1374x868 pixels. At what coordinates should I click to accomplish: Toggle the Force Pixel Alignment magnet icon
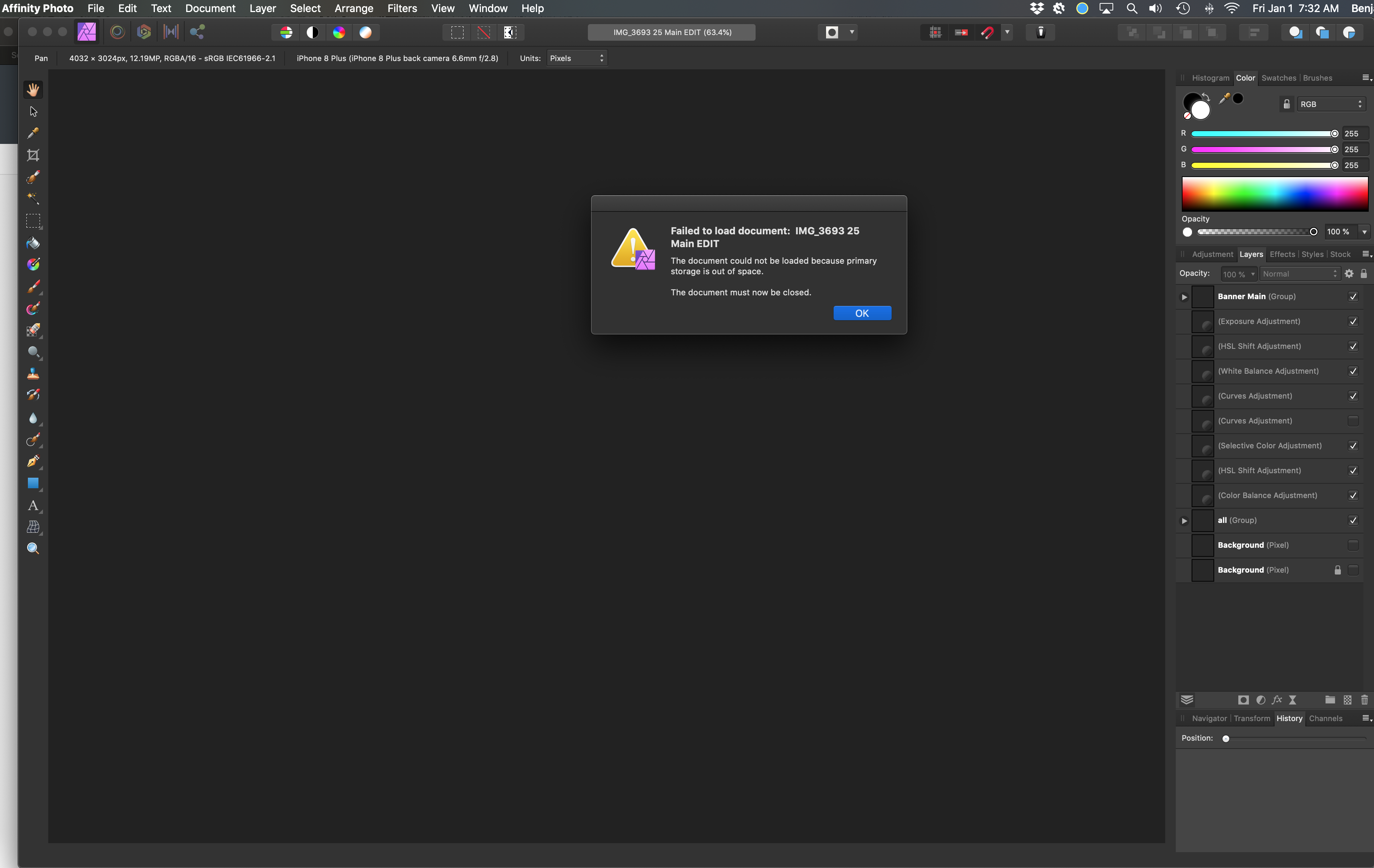(x=987, y=32)
